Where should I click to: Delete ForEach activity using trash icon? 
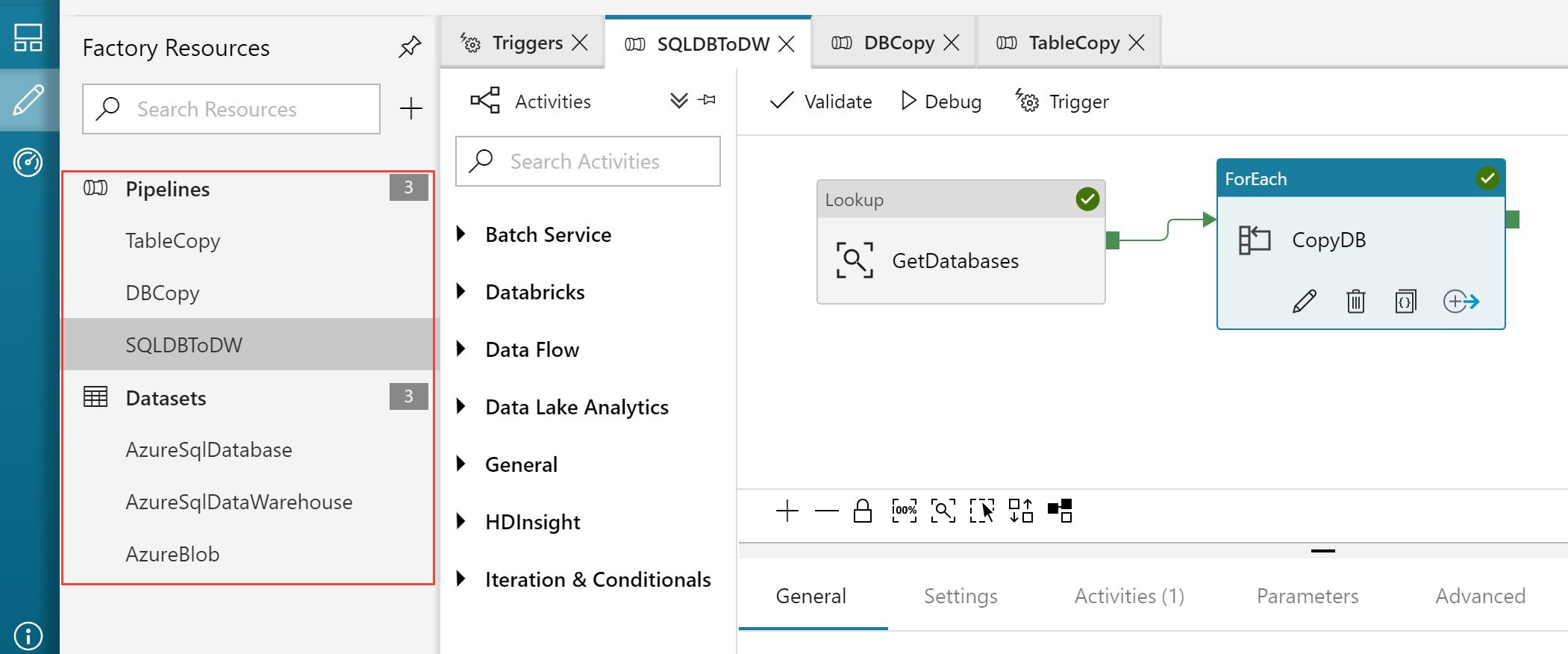coord(1355,302)
